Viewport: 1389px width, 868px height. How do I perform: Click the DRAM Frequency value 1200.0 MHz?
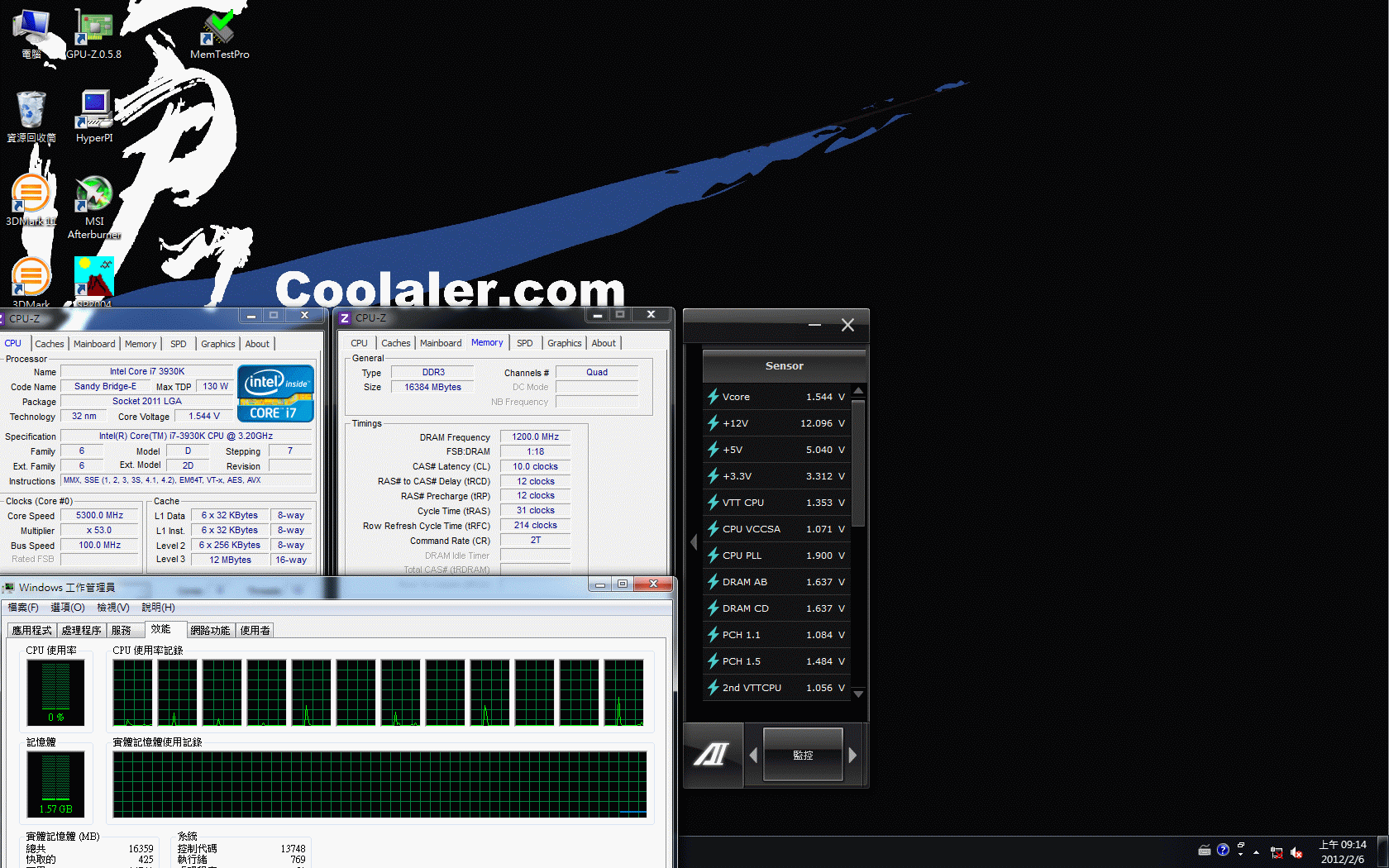535,436
